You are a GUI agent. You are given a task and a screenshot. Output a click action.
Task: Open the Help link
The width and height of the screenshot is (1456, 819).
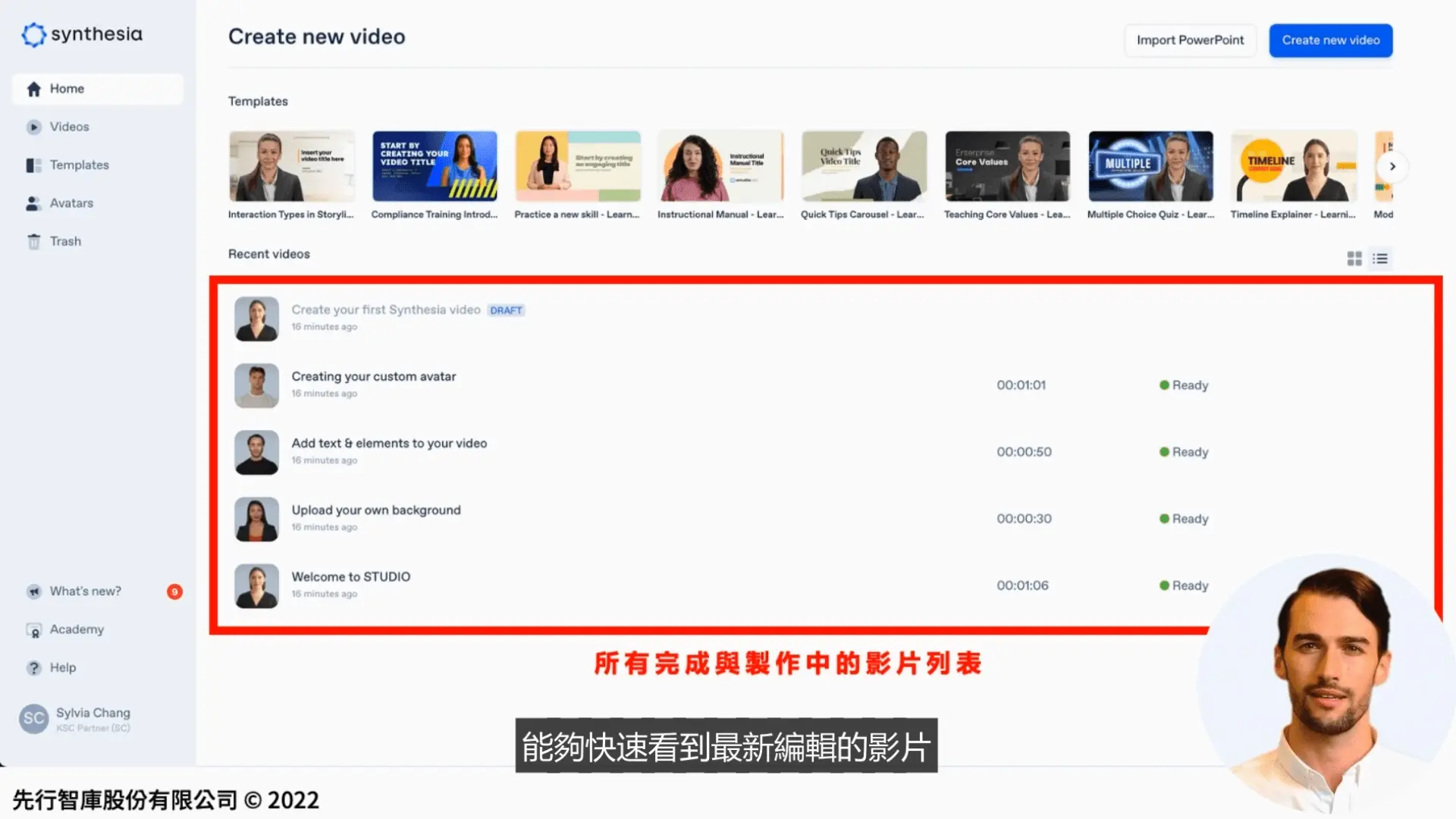point(63,667)
